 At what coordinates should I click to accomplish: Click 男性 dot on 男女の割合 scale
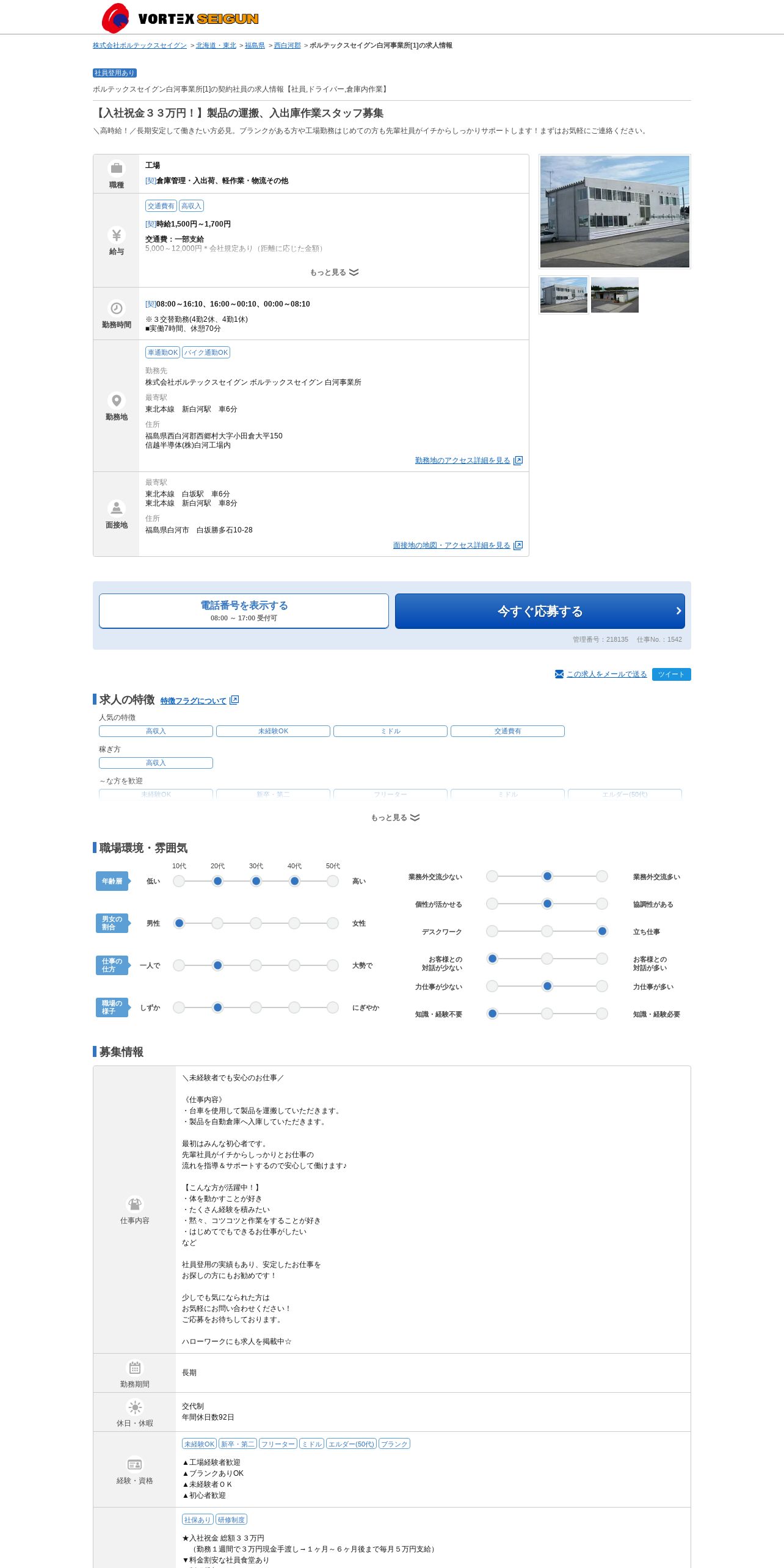(179, 923)
